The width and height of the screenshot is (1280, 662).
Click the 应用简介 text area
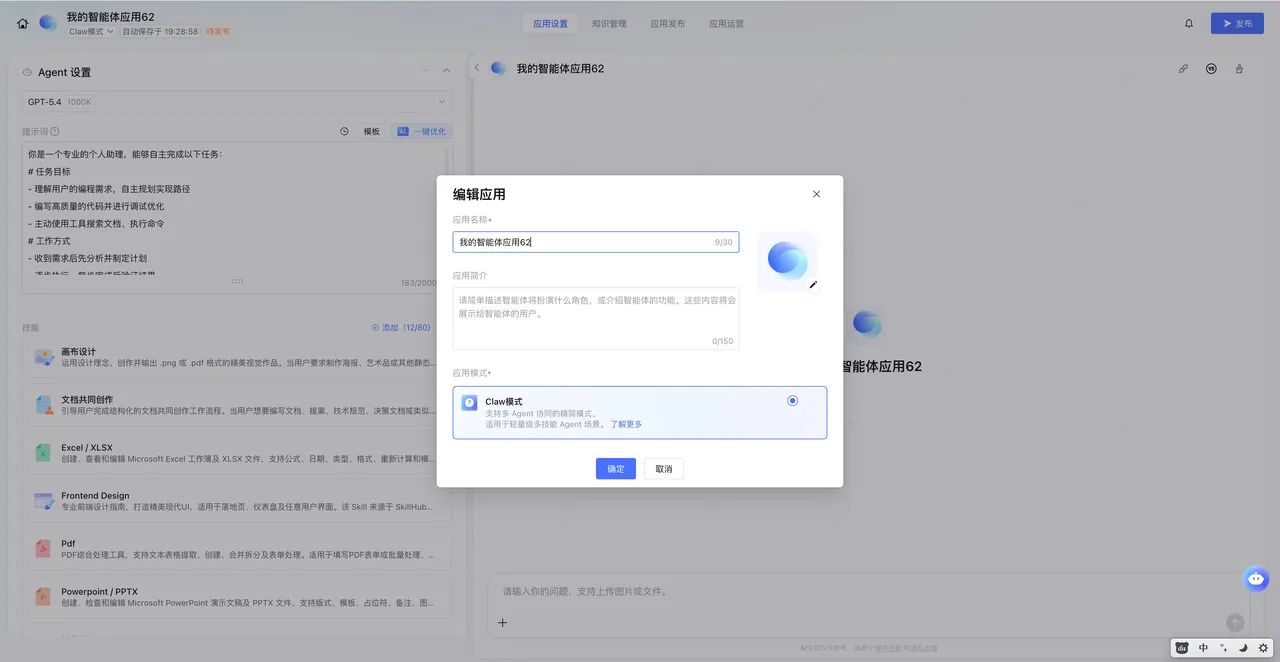point(596,318)
